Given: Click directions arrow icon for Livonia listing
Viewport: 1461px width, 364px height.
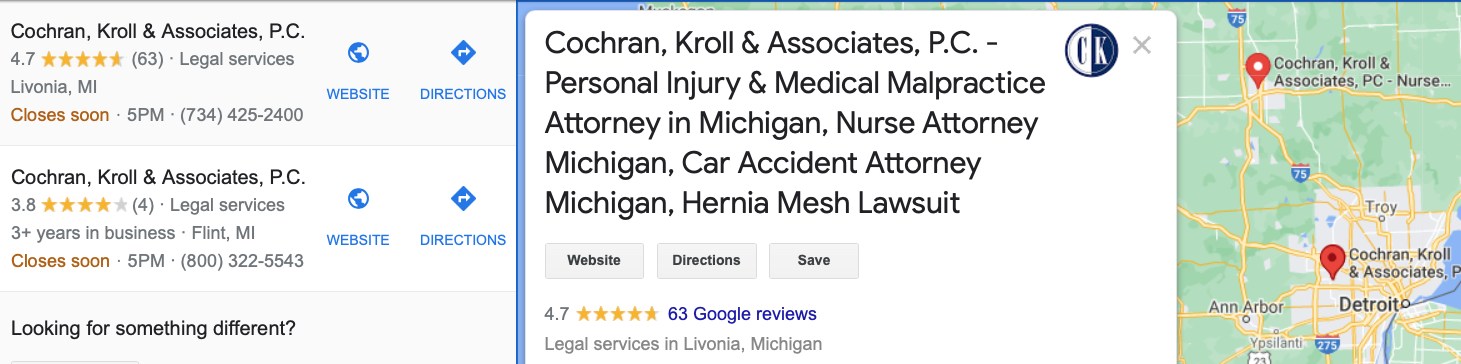Looking at the screenshot, I should click(x=463, y=53).
